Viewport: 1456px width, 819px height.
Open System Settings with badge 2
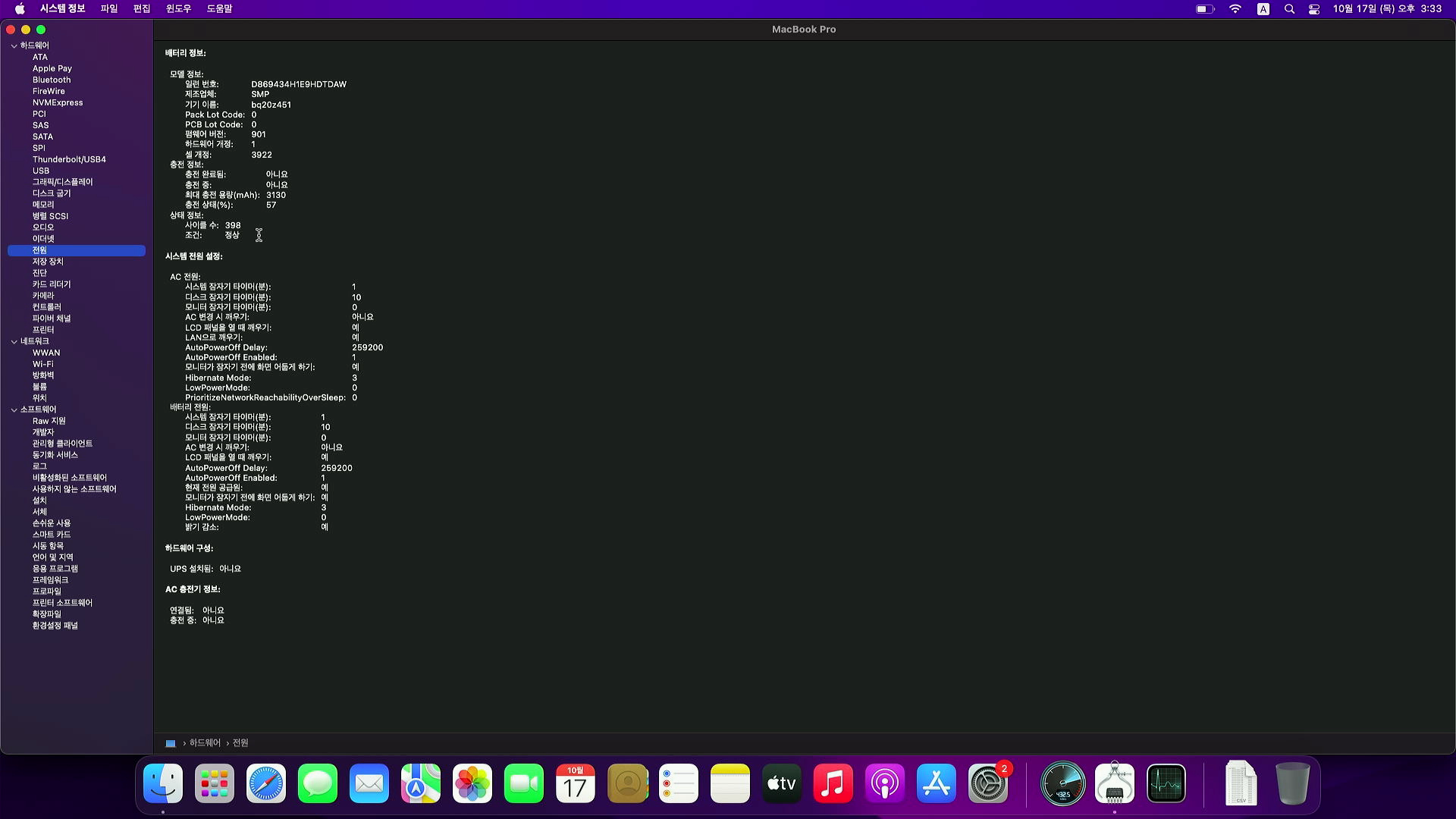988,783
